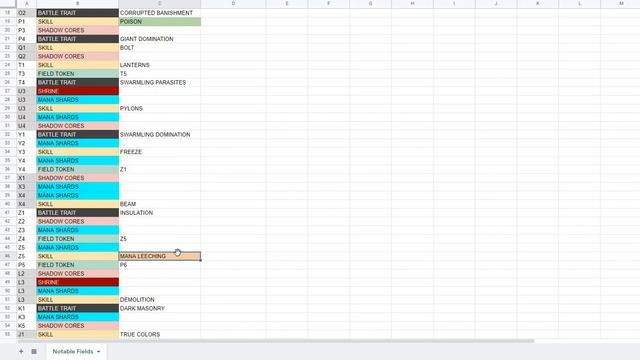Click the FREEZE cell

(160, 152)
